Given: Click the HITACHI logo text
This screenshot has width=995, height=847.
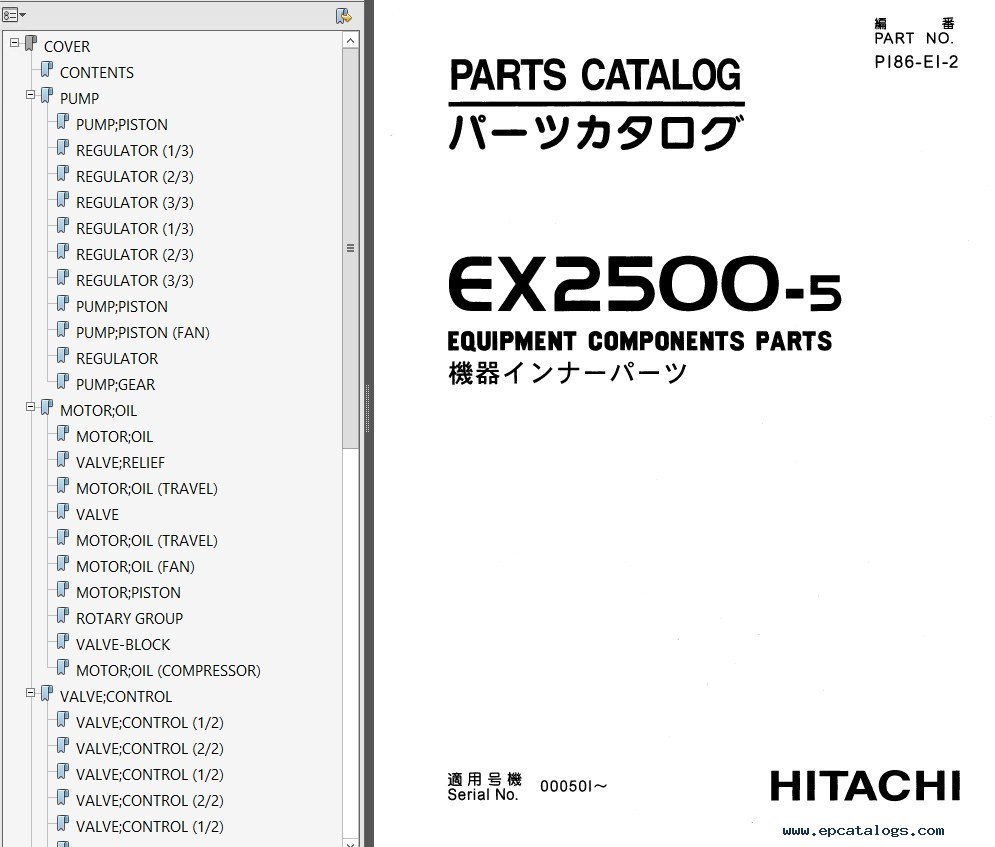Looking at the screenshot, I should pos(865,786).
